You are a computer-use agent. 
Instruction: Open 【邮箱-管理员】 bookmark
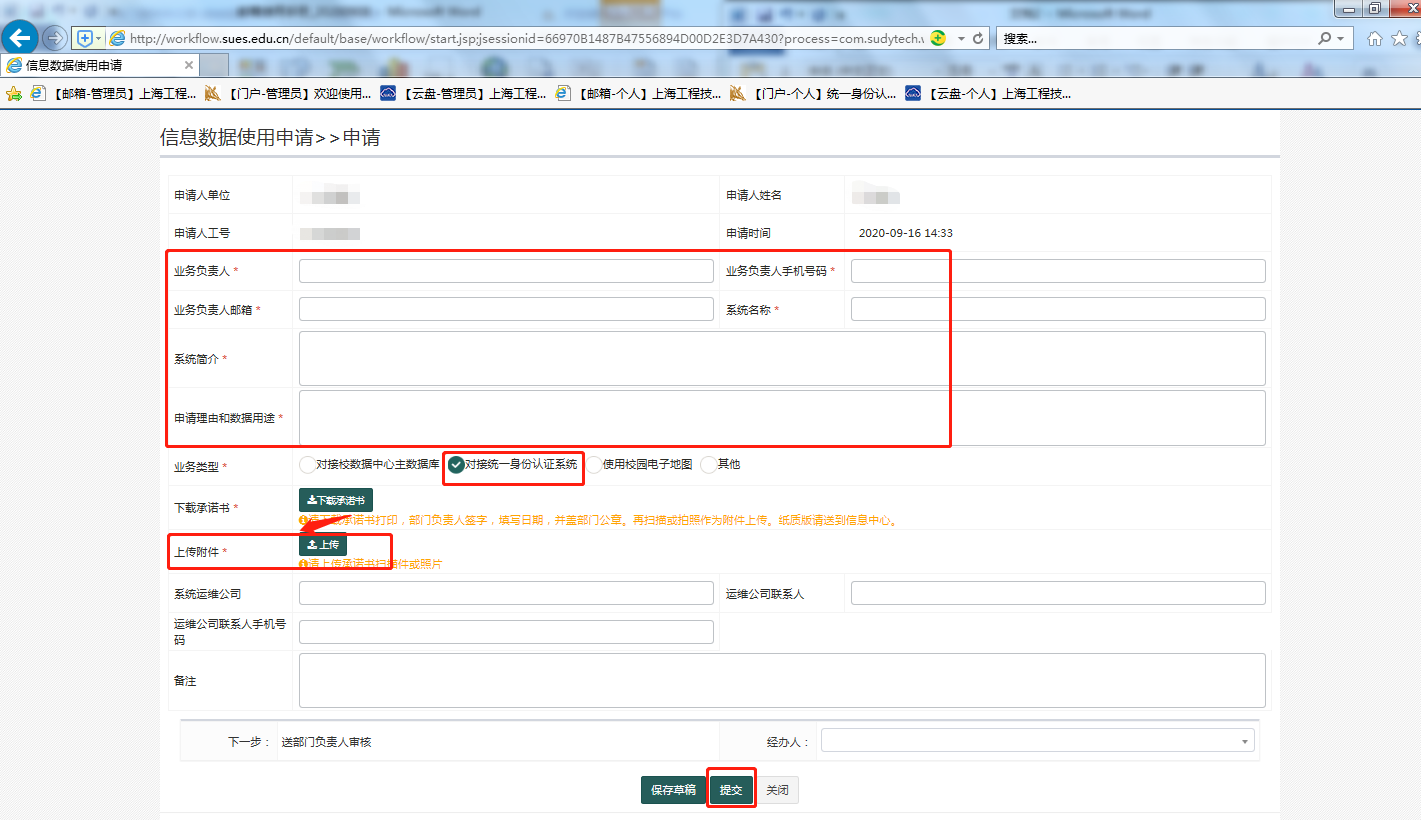(x=113, y=93)
